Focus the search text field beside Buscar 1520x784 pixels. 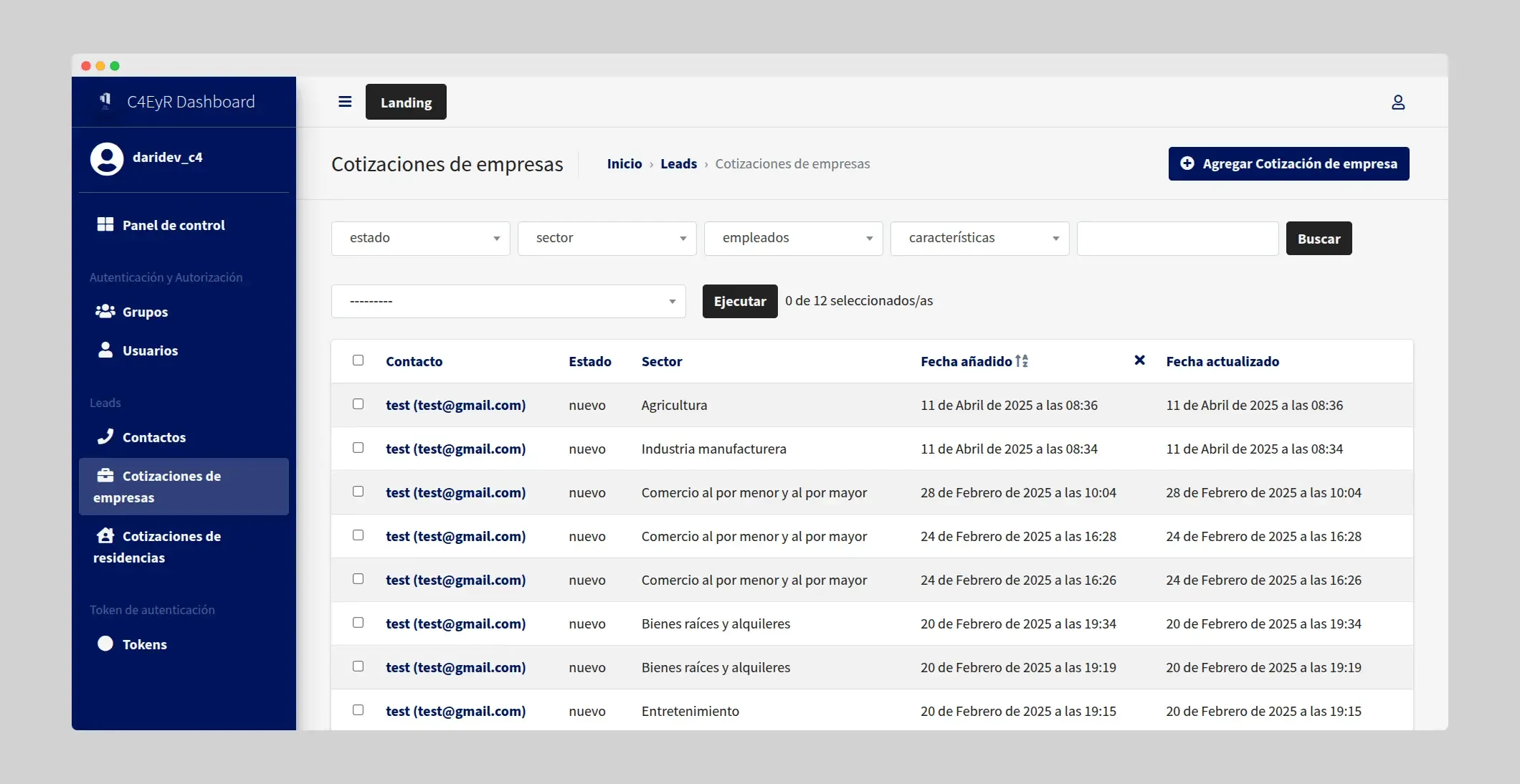[1177, 238]
